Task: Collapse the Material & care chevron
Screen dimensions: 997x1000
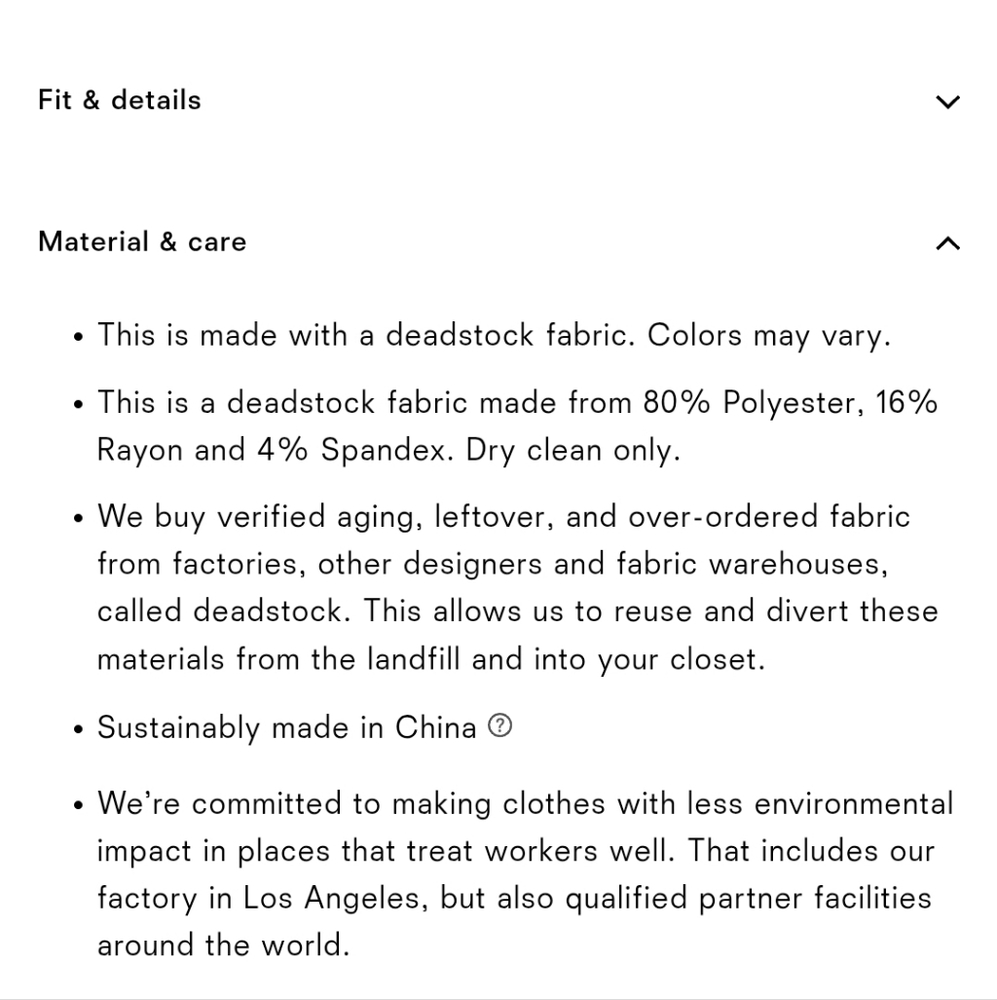Action: click(947, 243)
